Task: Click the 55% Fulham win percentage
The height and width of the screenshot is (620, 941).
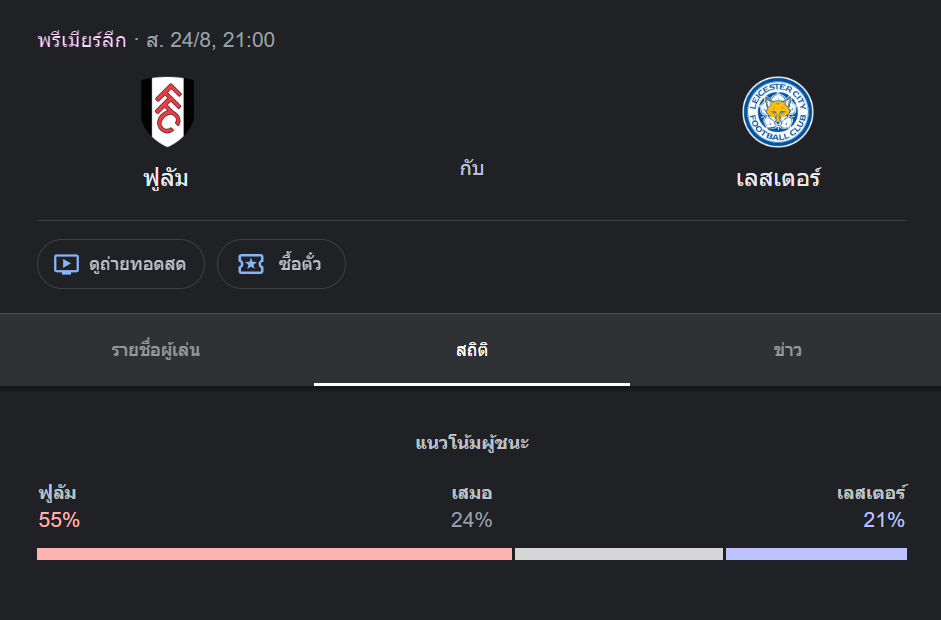Action: (59, 520)
